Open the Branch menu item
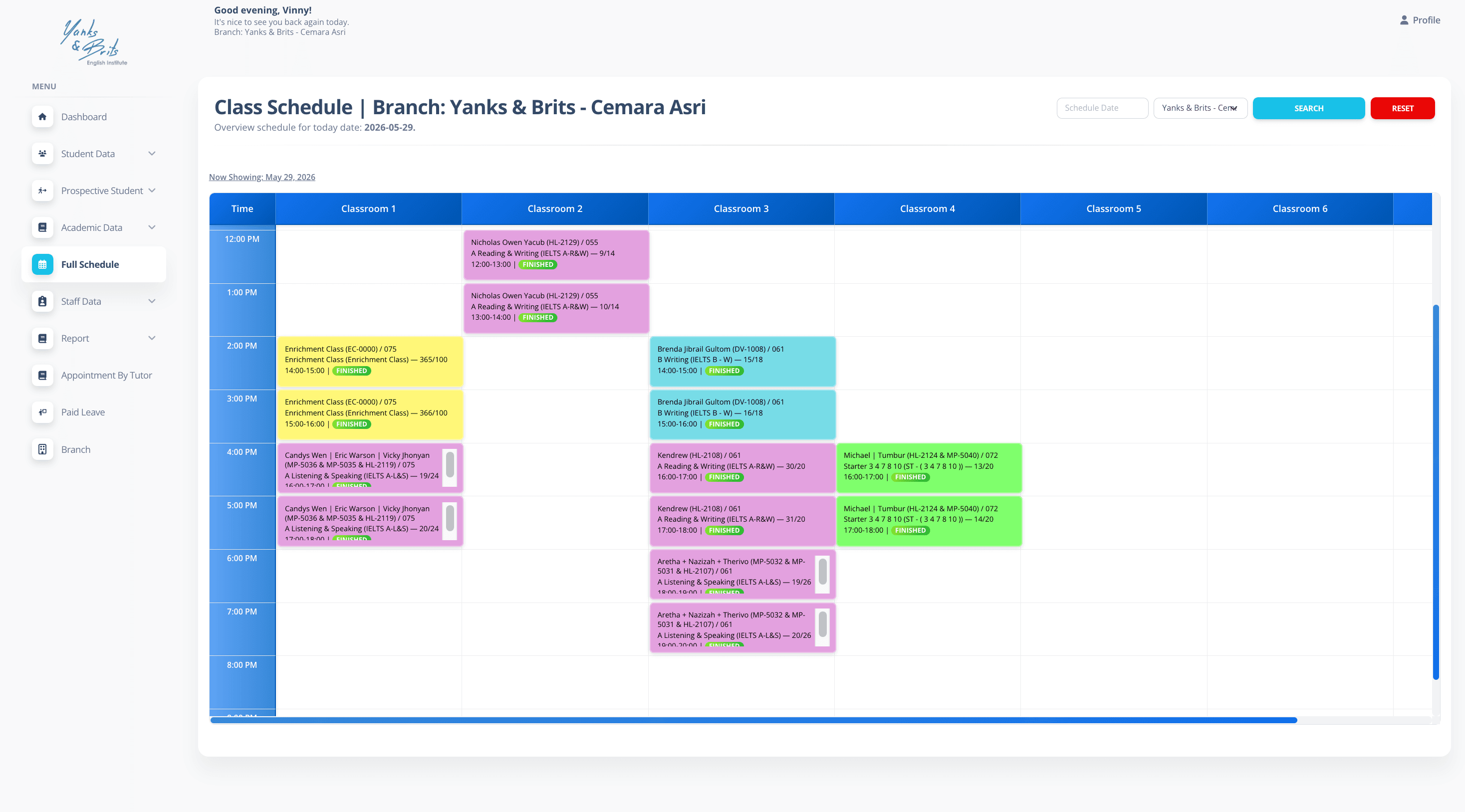Screen dimensions: 1465x812 click(94, 449)
